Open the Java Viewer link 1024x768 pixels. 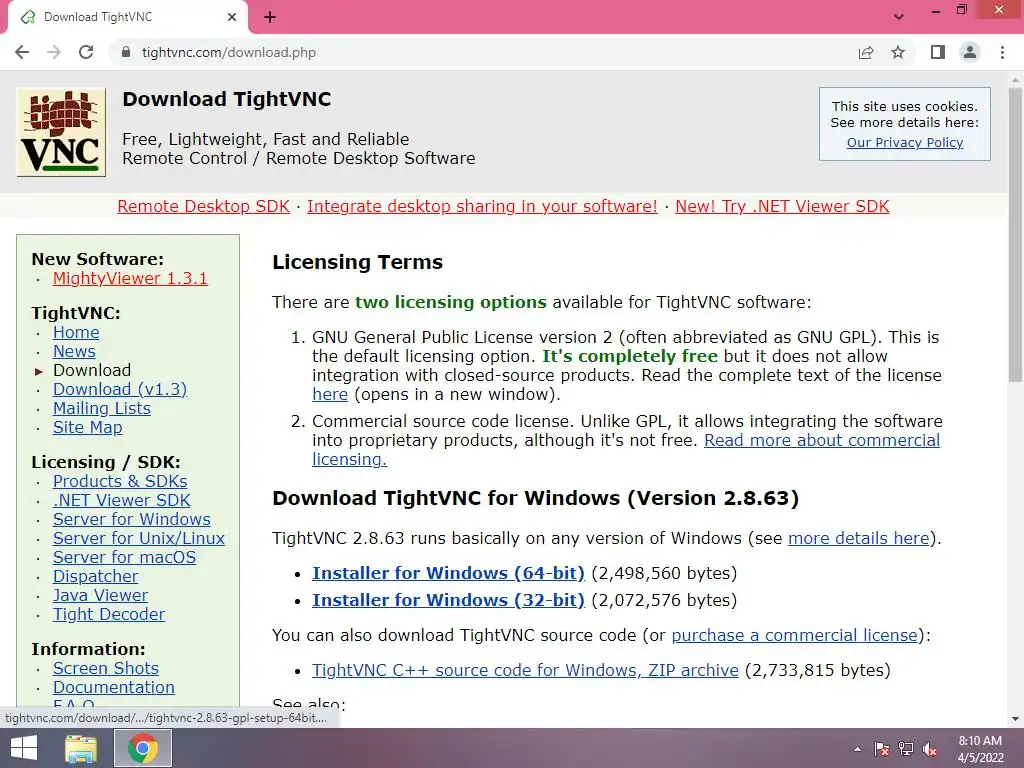tap(100, 595)
